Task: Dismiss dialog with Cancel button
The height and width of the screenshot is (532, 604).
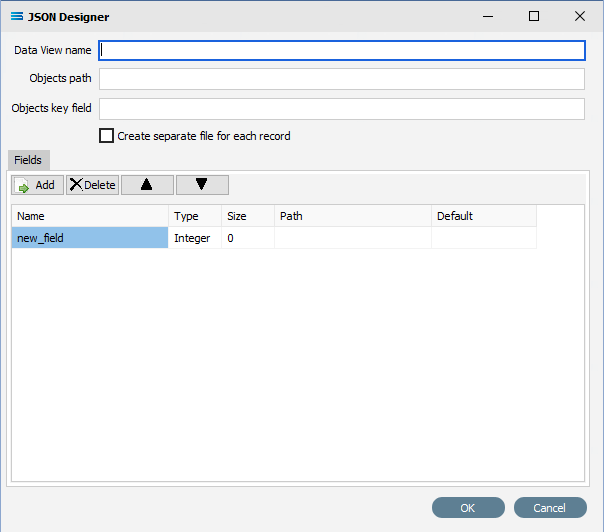Action: (550, 507)
